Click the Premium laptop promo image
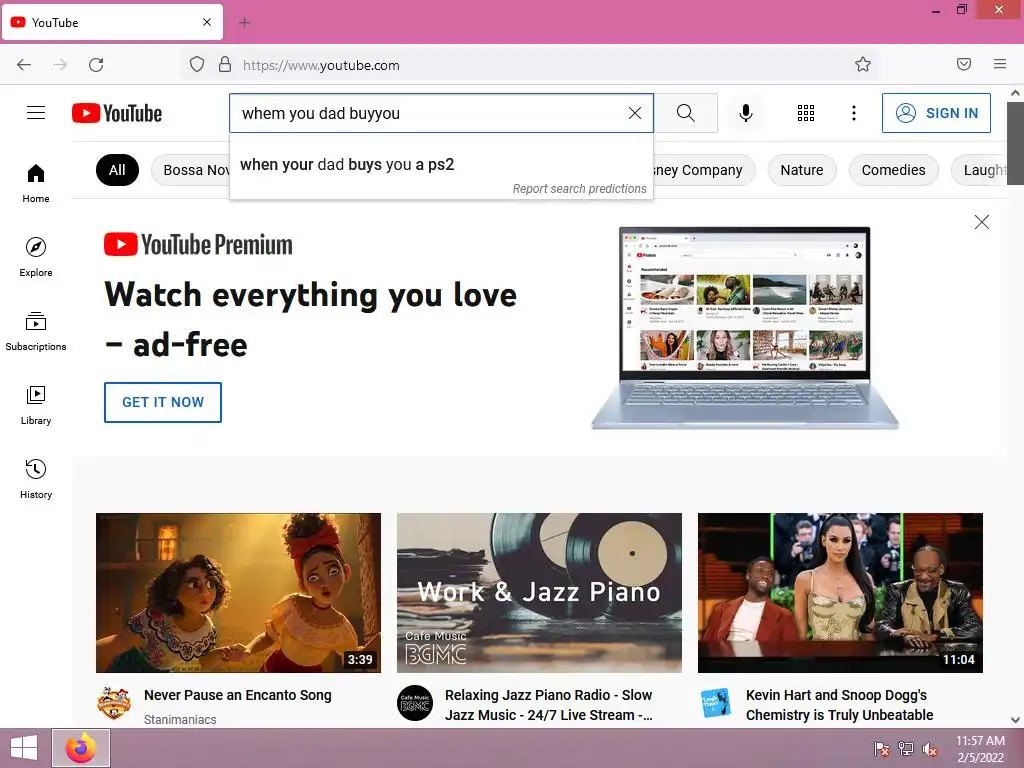1024x768 pixels. coord(744,328)
